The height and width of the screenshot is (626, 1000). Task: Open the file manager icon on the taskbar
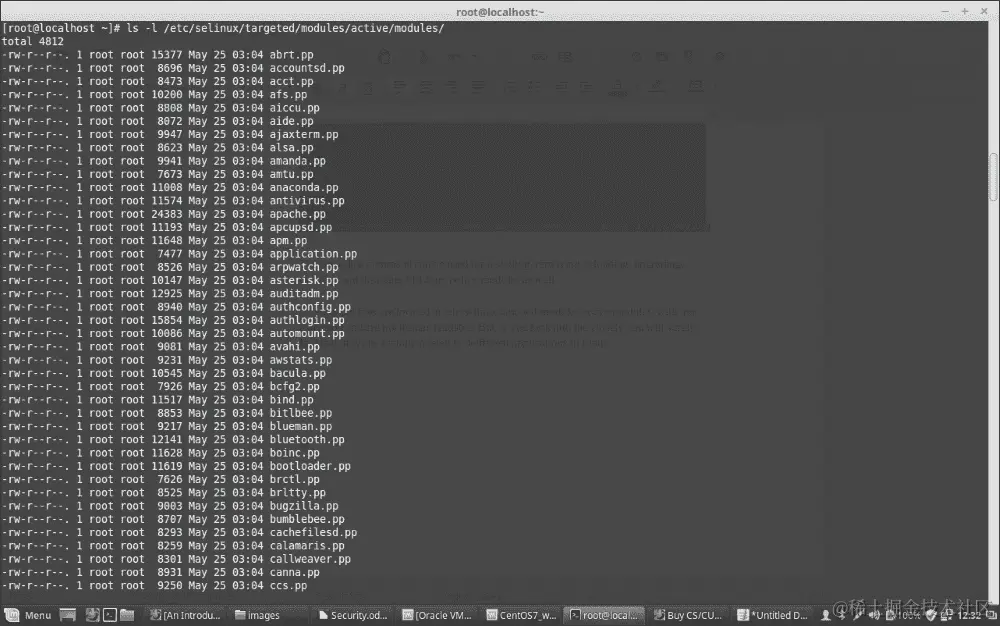point(127,615)
